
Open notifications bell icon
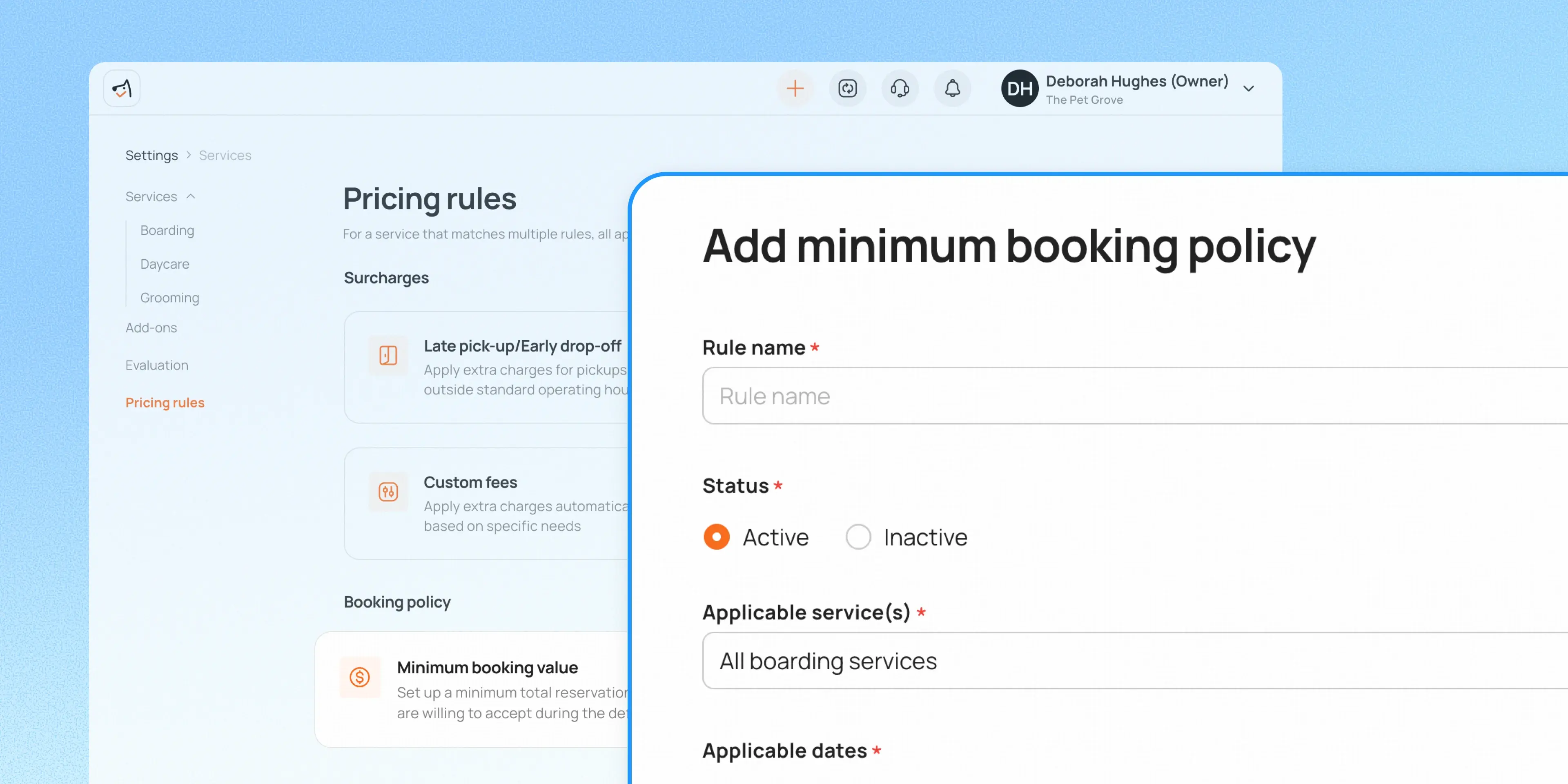click(x=952, y=89)
